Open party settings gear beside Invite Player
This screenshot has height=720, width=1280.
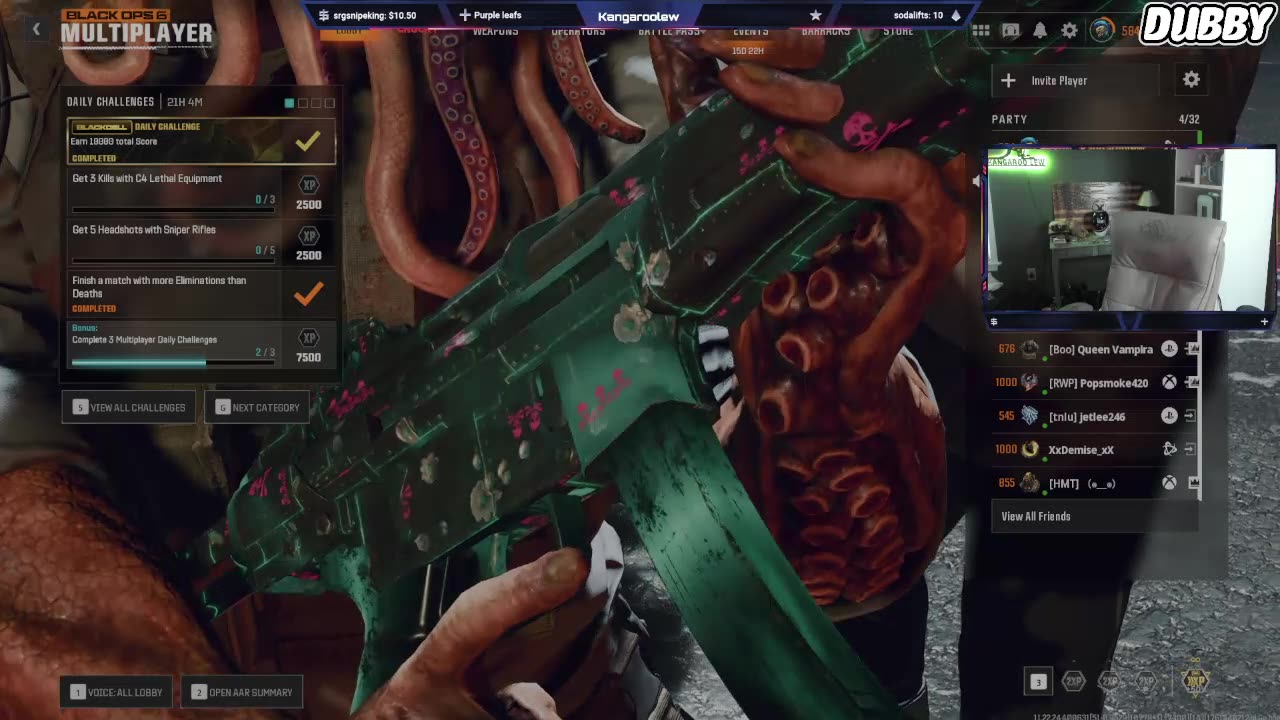click(x=1191, y=79)
